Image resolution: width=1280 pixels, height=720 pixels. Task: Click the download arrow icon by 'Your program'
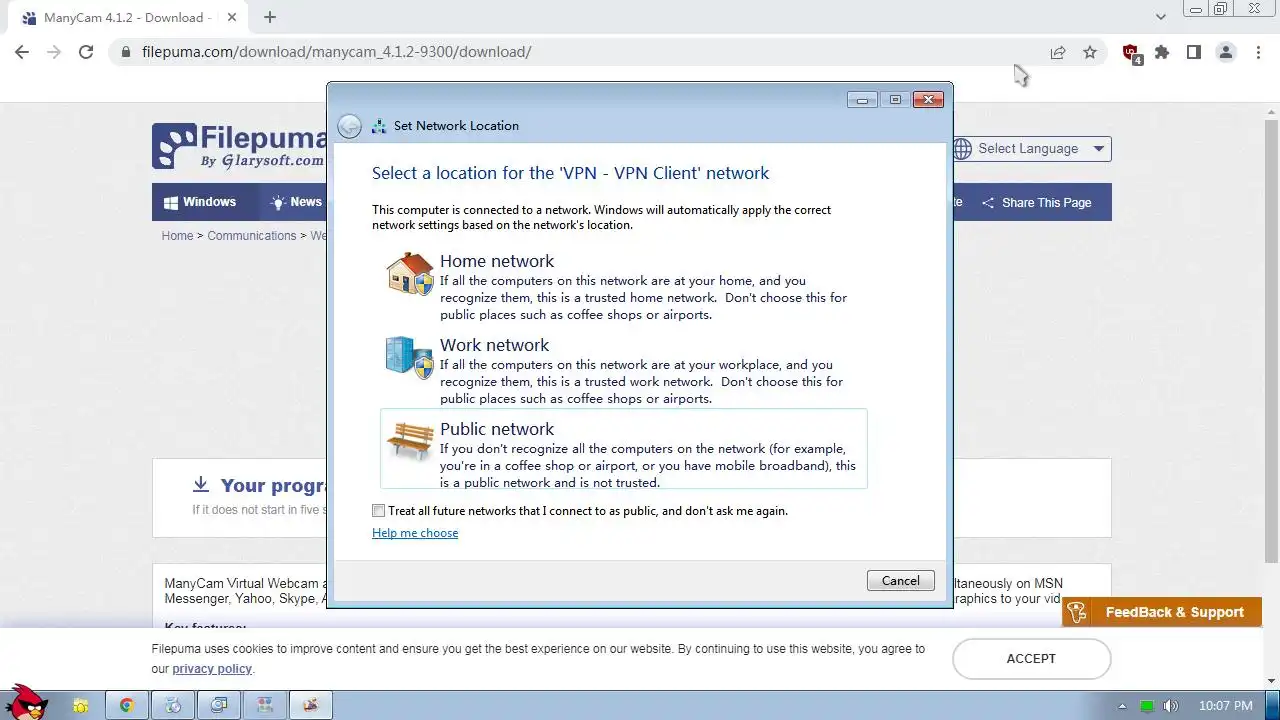tap(200, 485)
